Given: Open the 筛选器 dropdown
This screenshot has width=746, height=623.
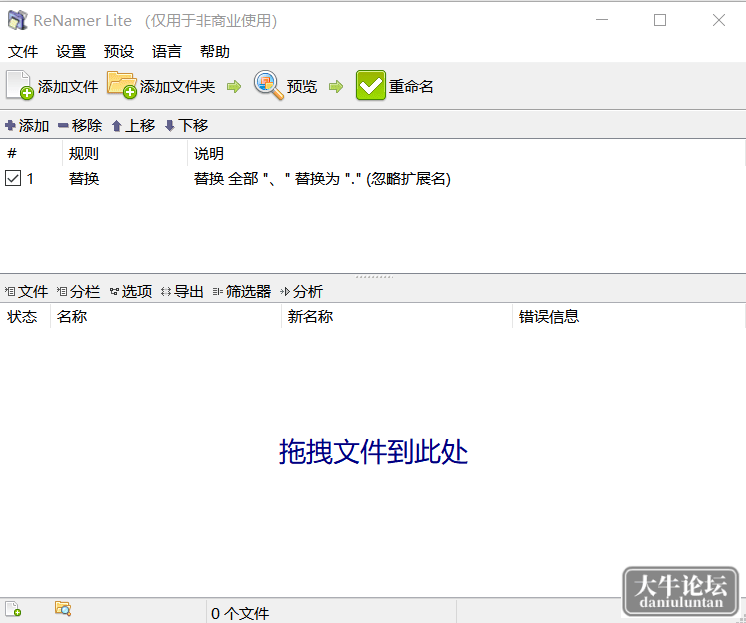Looking at the screenshot, I should point(242,291).
